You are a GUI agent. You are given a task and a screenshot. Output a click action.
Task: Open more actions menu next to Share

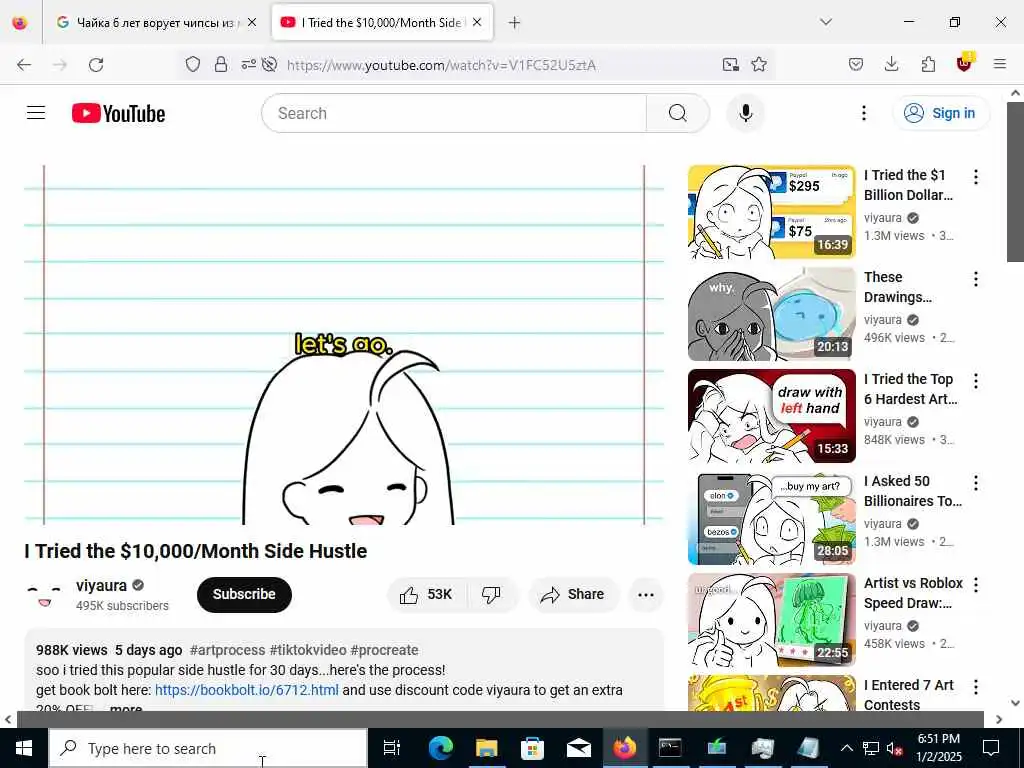[x=645, y=594]
